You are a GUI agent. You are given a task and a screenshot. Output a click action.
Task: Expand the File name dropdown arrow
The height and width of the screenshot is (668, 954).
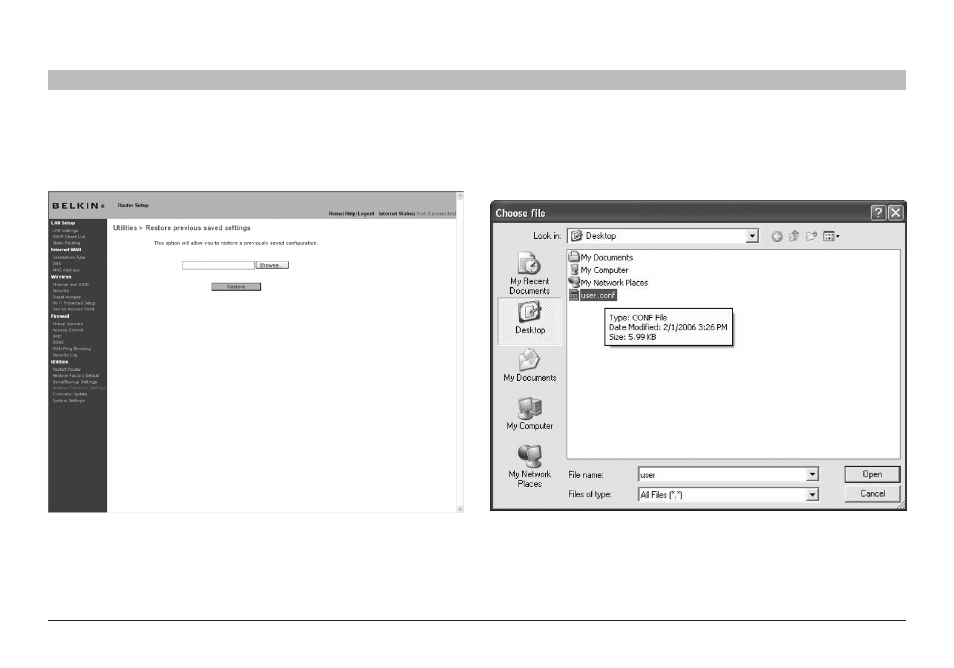pyautogui.click(x=812, y=475)
